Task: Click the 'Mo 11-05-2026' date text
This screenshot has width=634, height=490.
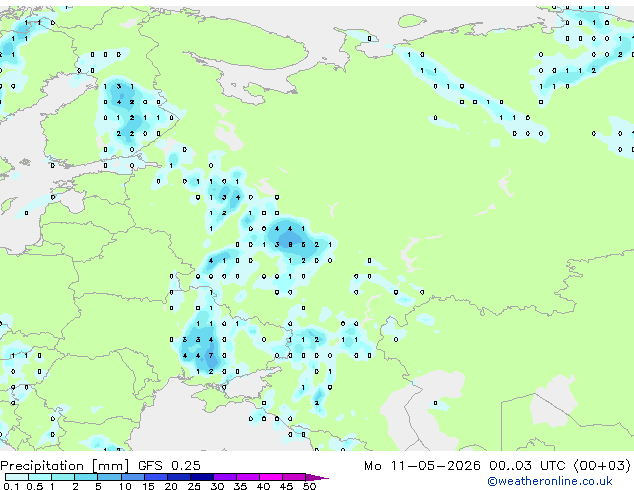Action: (422, 466)
